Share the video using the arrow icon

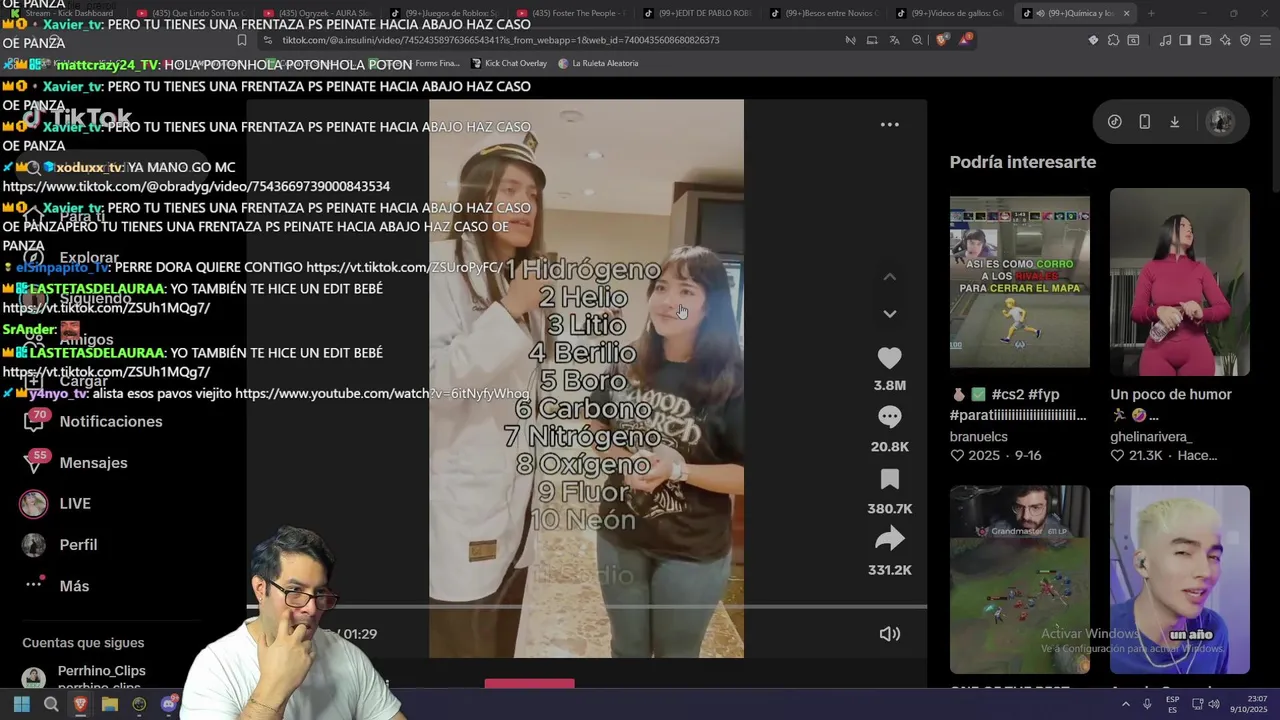(x=889, y=540)
